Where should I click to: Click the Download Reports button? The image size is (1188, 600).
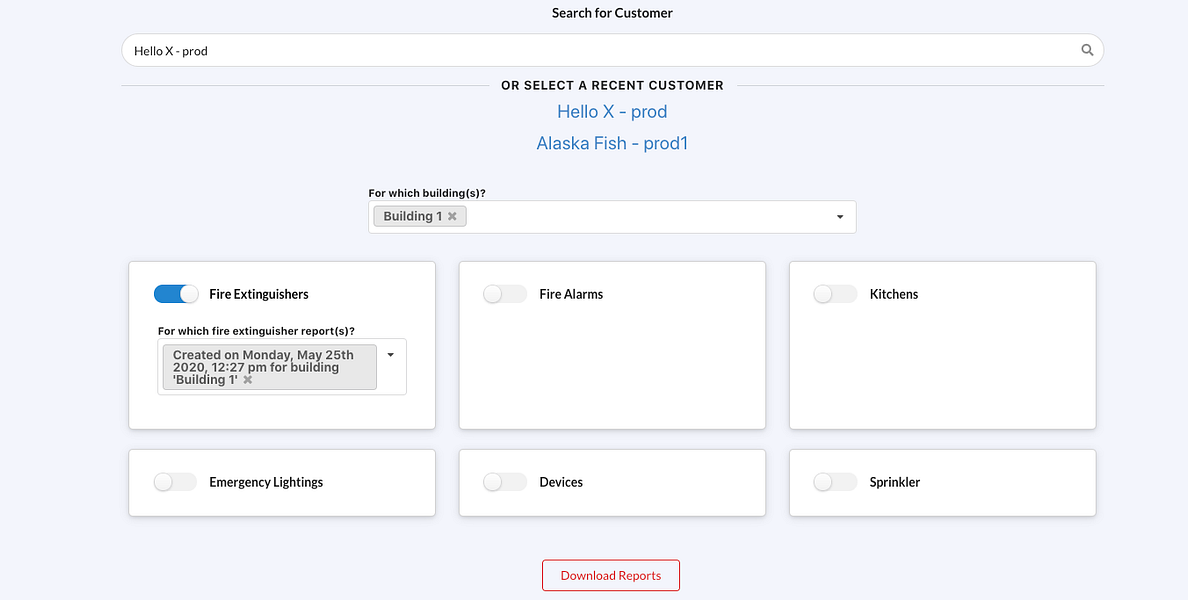[611, 575]
